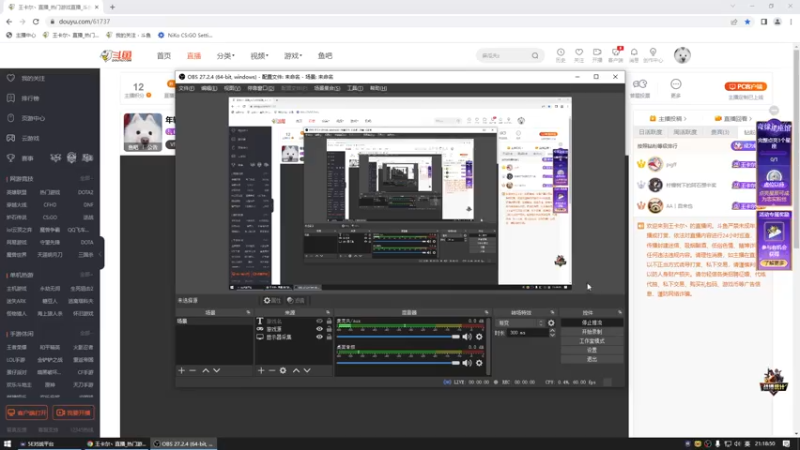Toggle lock on the text source

click(x=329, y=321)
